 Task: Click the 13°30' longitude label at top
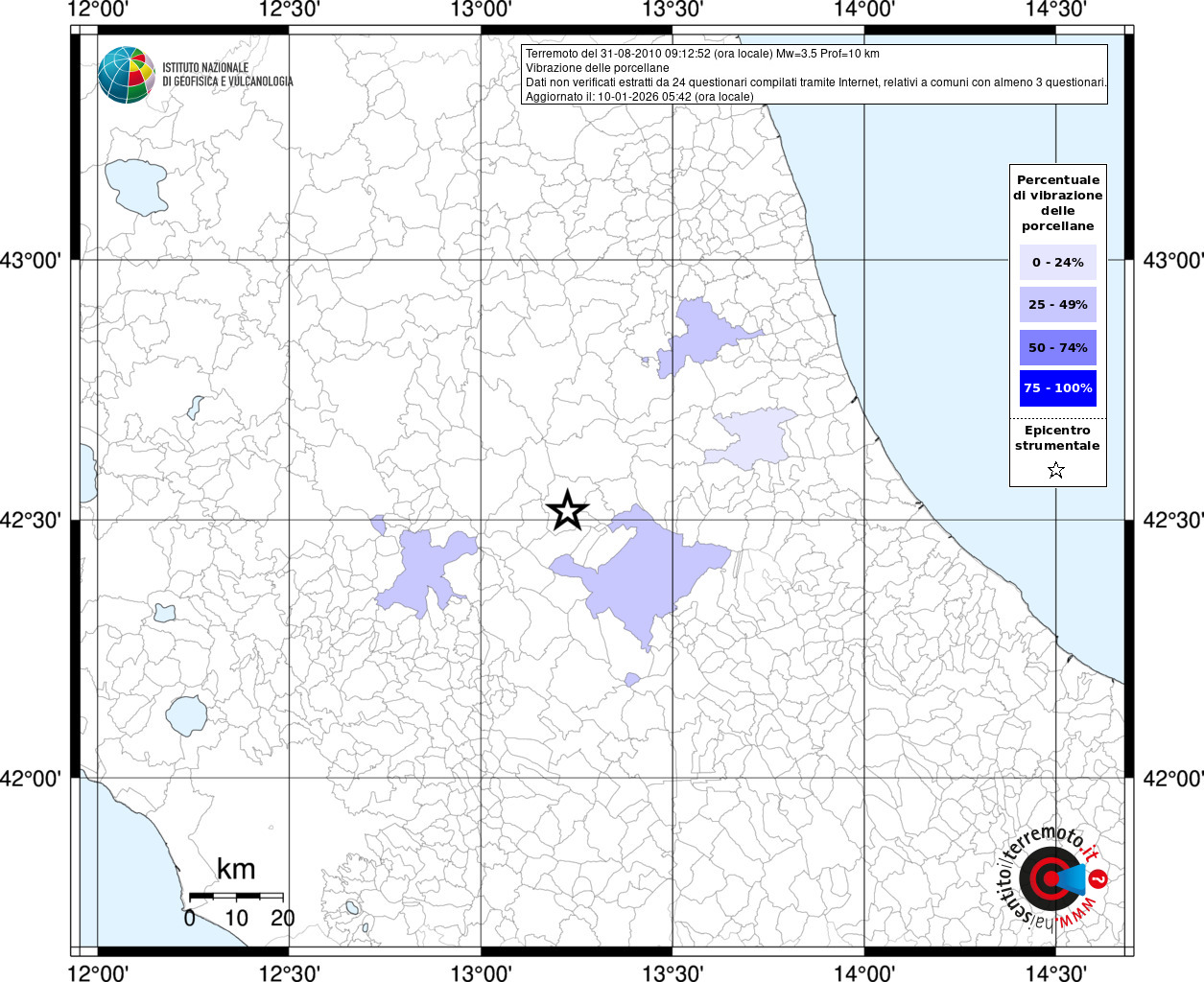point(673,11)
